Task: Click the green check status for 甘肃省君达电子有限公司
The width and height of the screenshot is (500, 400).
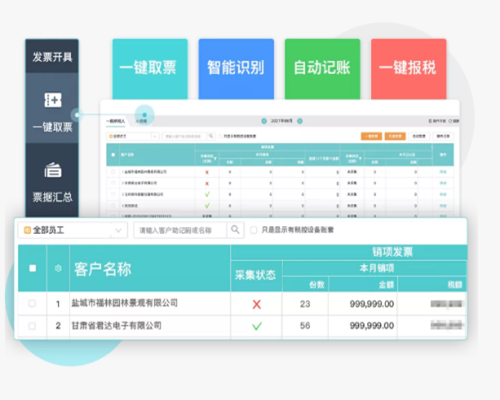Action: click(257, 326)
